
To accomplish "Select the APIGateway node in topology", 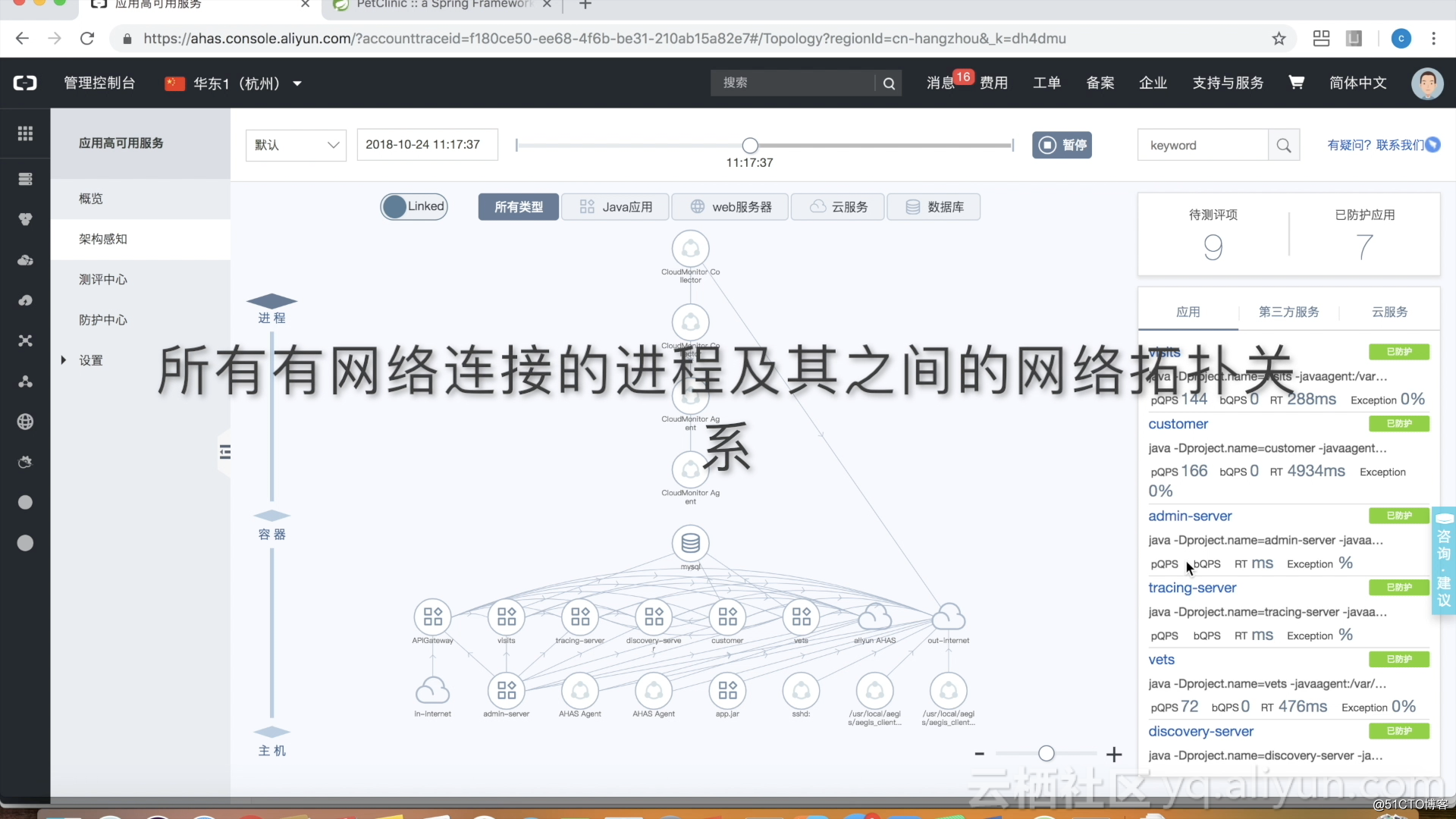I will pos(432,617).
